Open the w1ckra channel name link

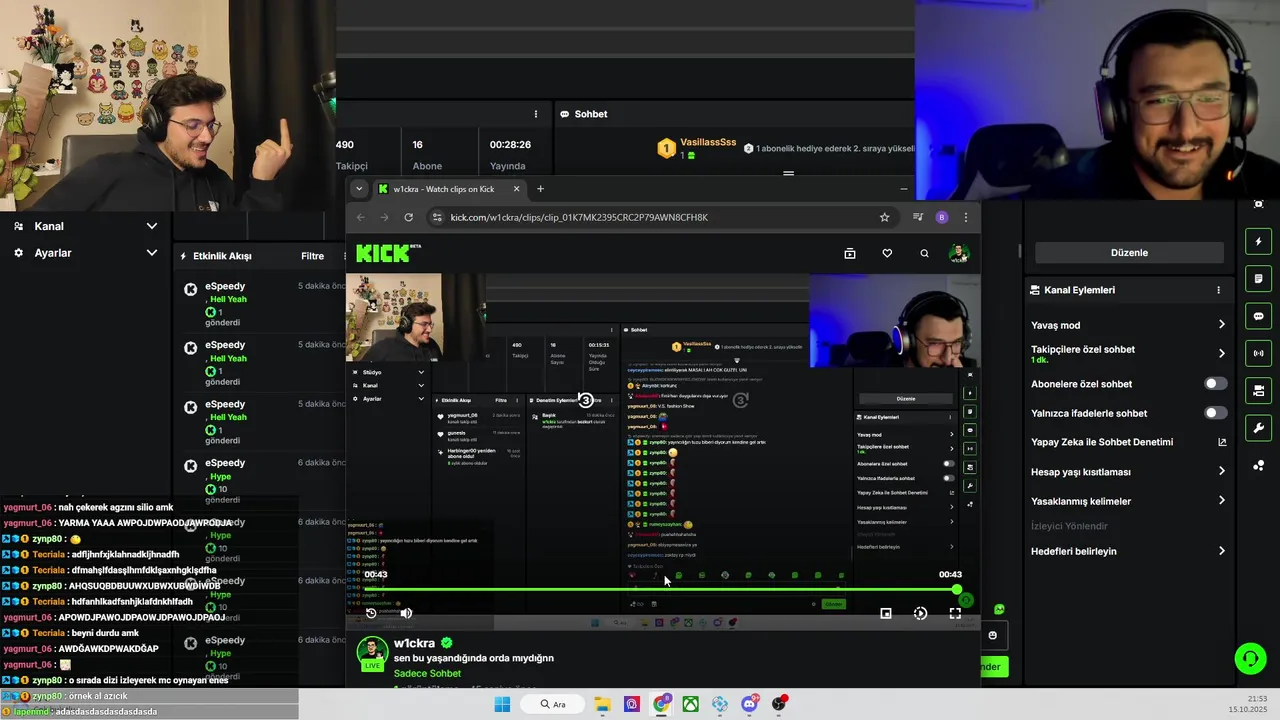tap(414, 643)
